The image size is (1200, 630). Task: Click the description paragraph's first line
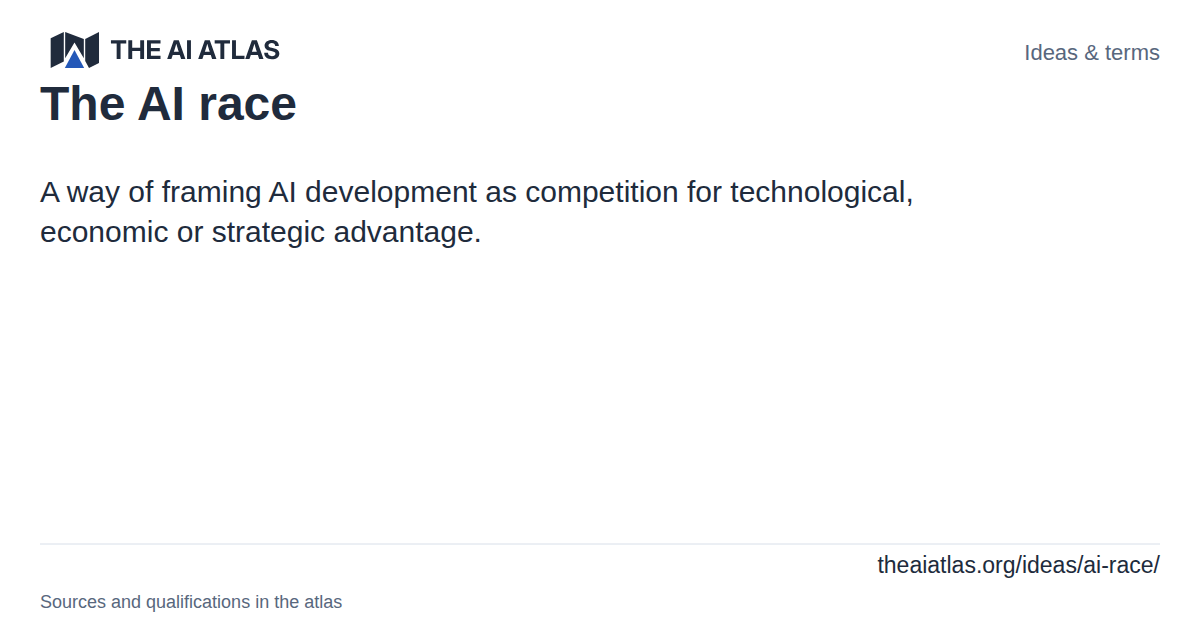click(x=477, y=192)
